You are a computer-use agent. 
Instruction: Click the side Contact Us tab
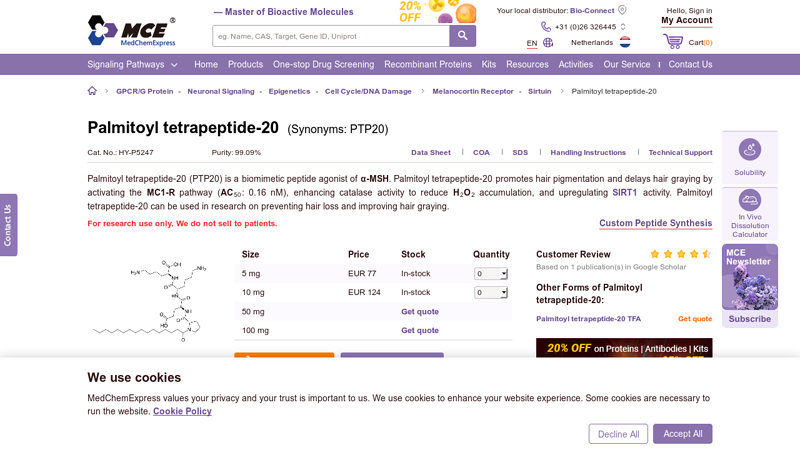coord(8,225)
